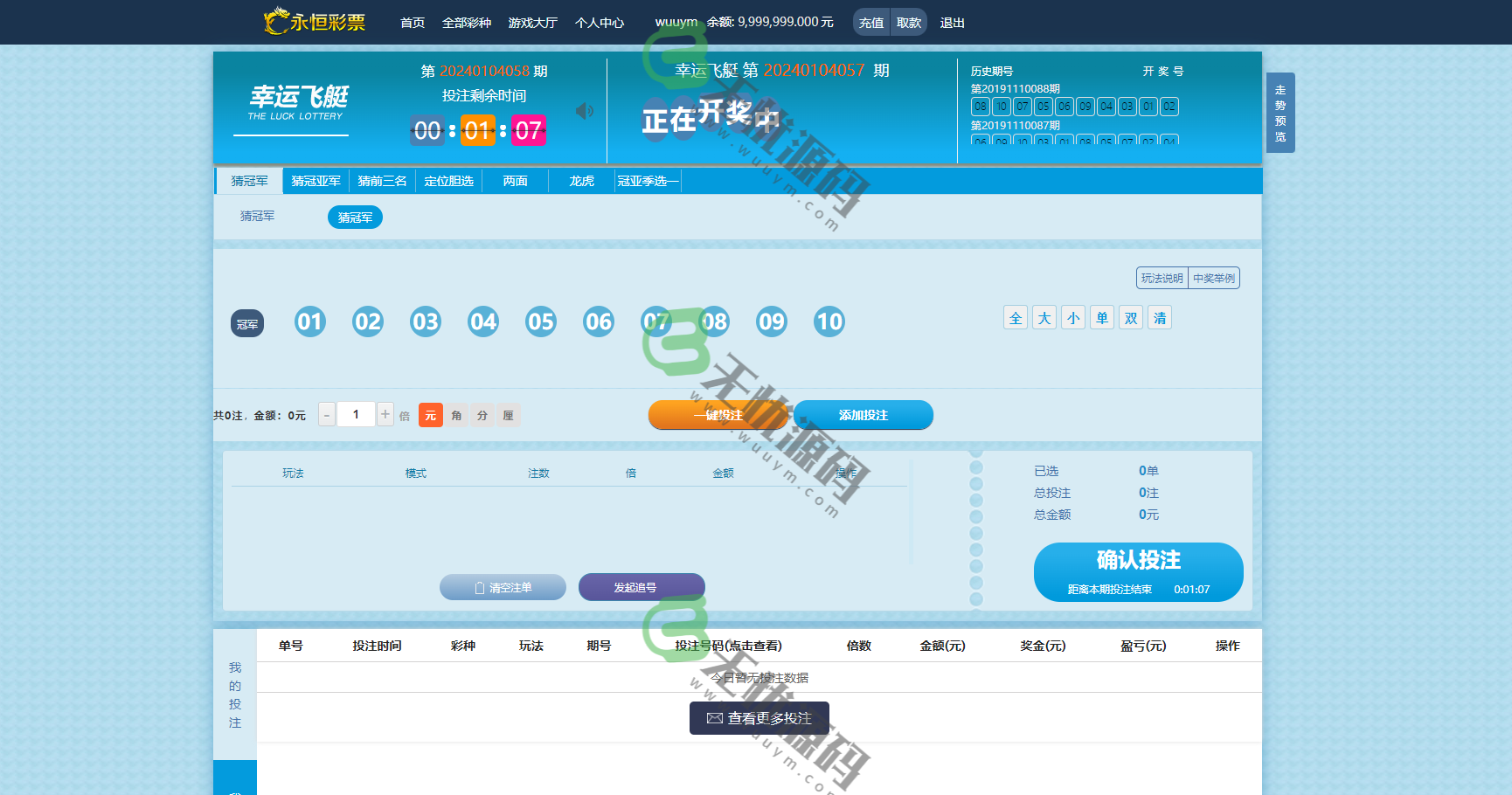Toggle the 大 quick-pick option
The image size is (1512, 795).
pos(1044,317)
